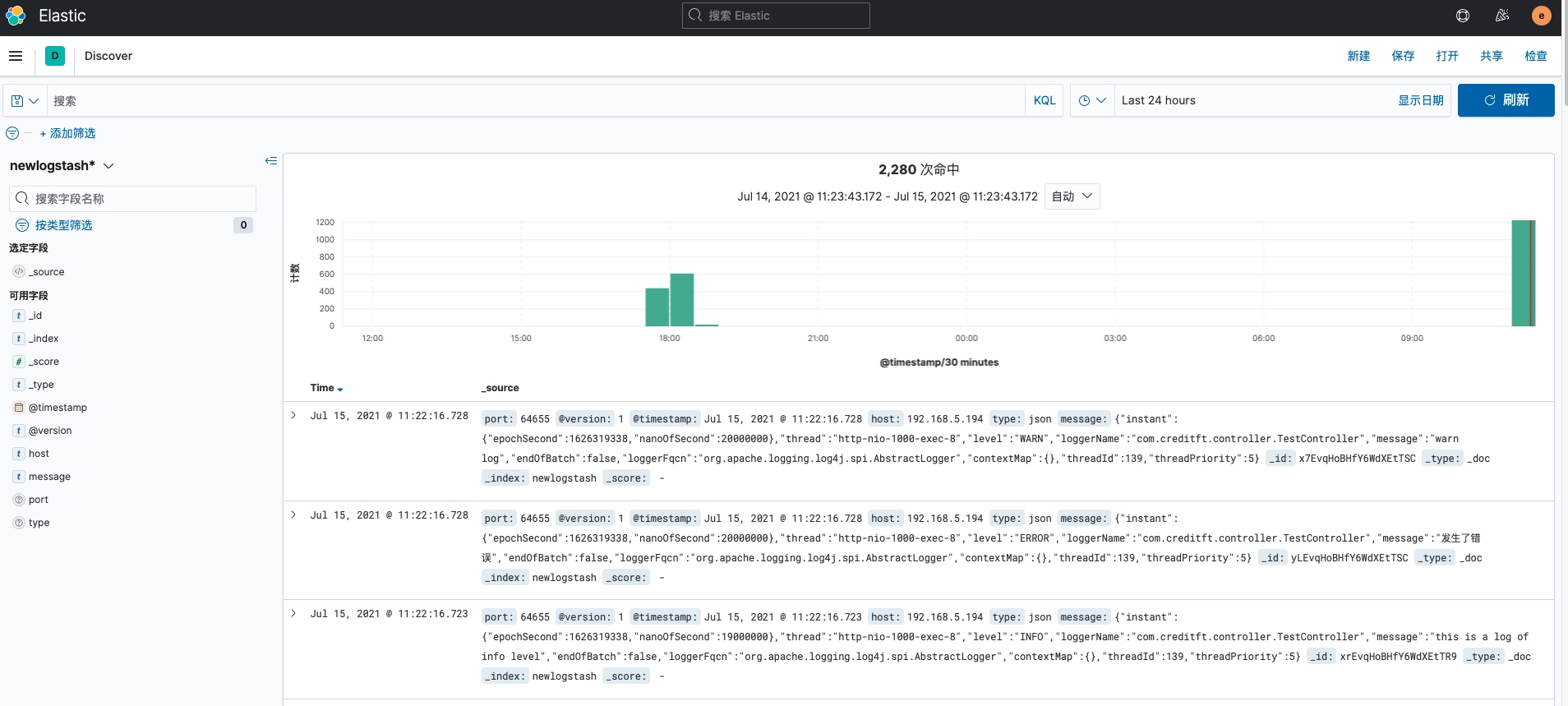1568x706 pixels.
Task: Click 检查 in the top menu
Action: point(1536,56)
